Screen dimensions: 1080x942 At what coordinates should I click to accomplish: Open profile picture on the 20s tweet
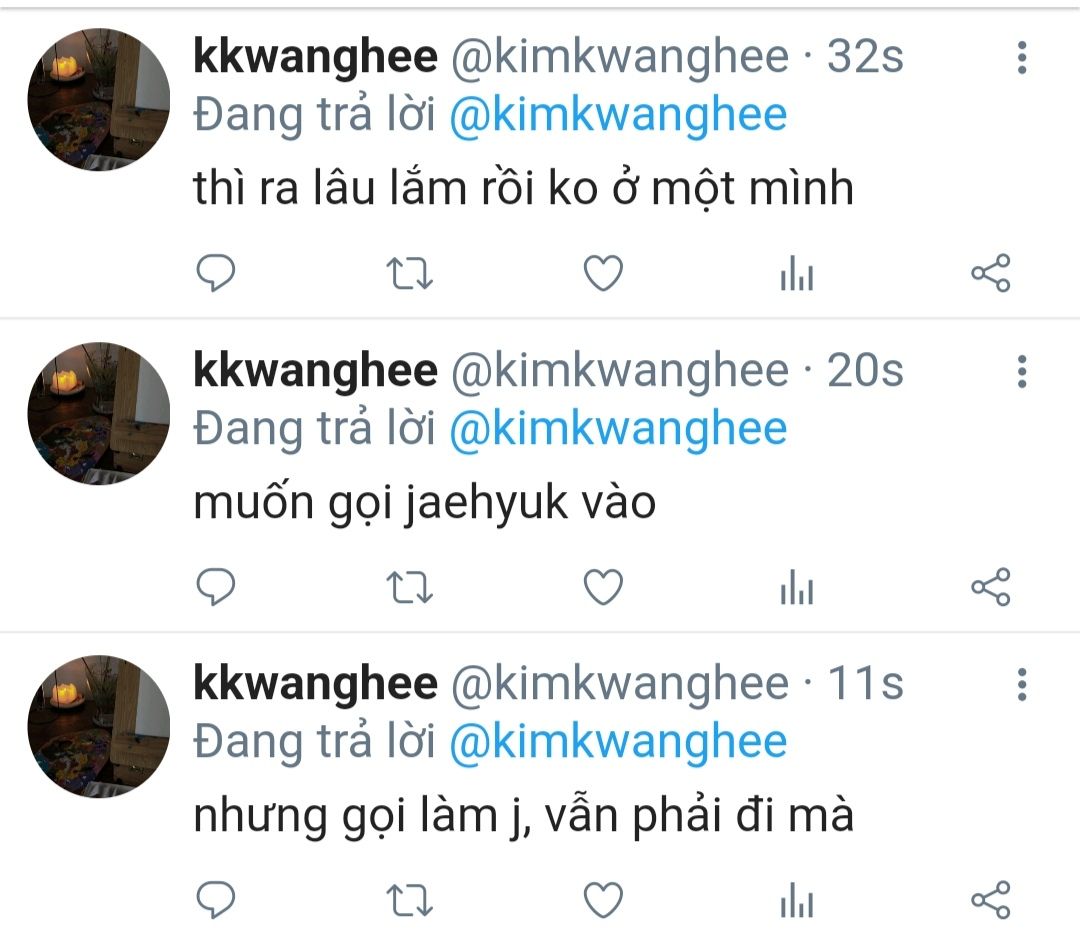click(98, 413)
